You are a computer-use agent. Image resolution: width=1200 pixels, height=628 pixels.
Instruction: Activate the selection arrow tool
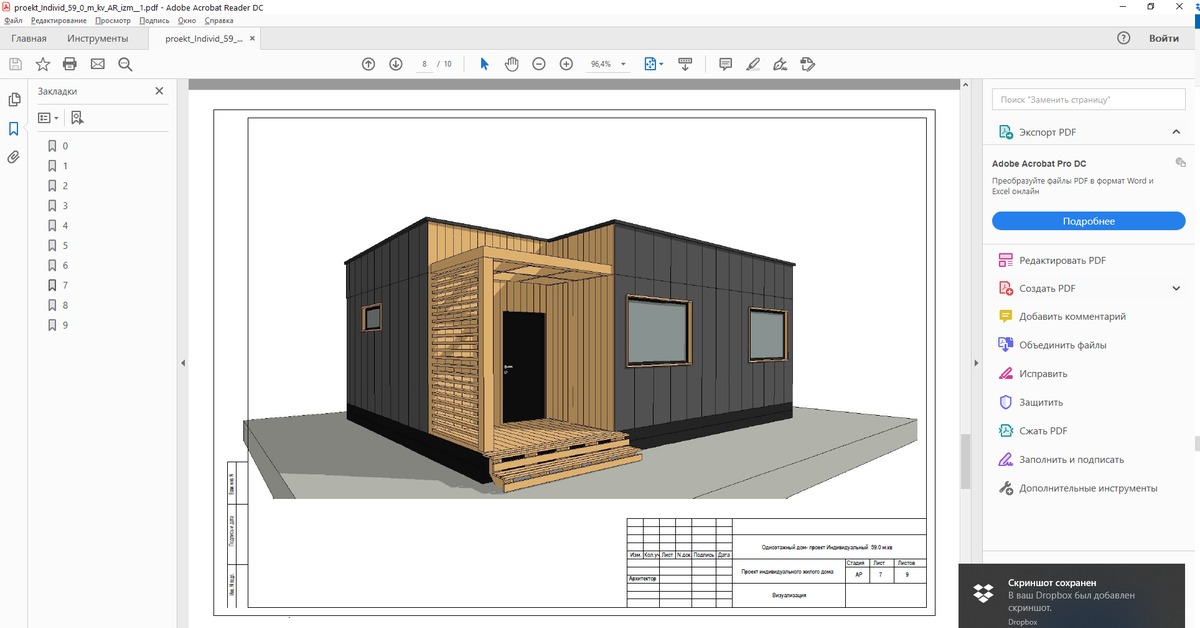[x=484, y=64]
